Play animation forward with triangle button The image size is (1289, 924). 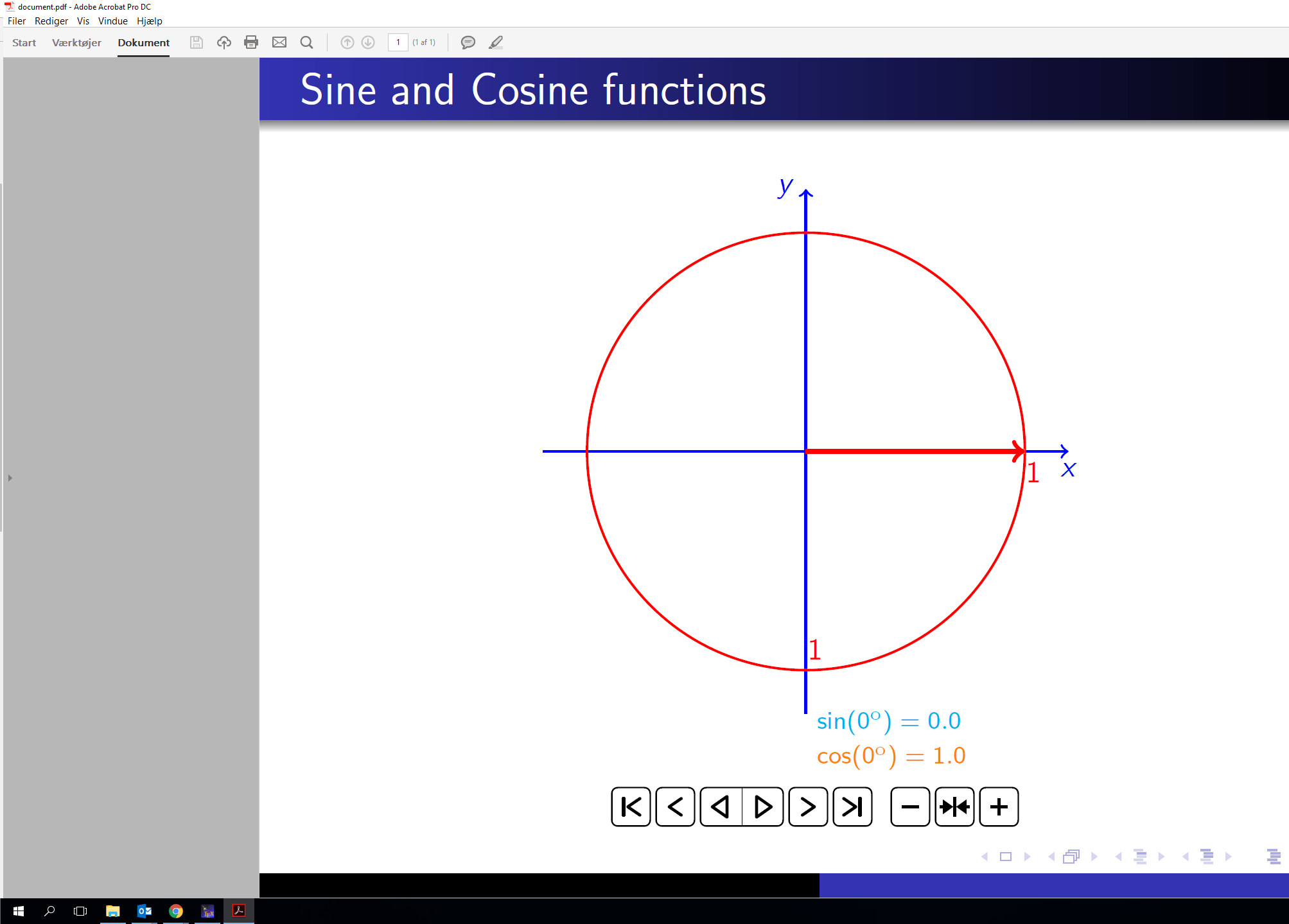762,806
